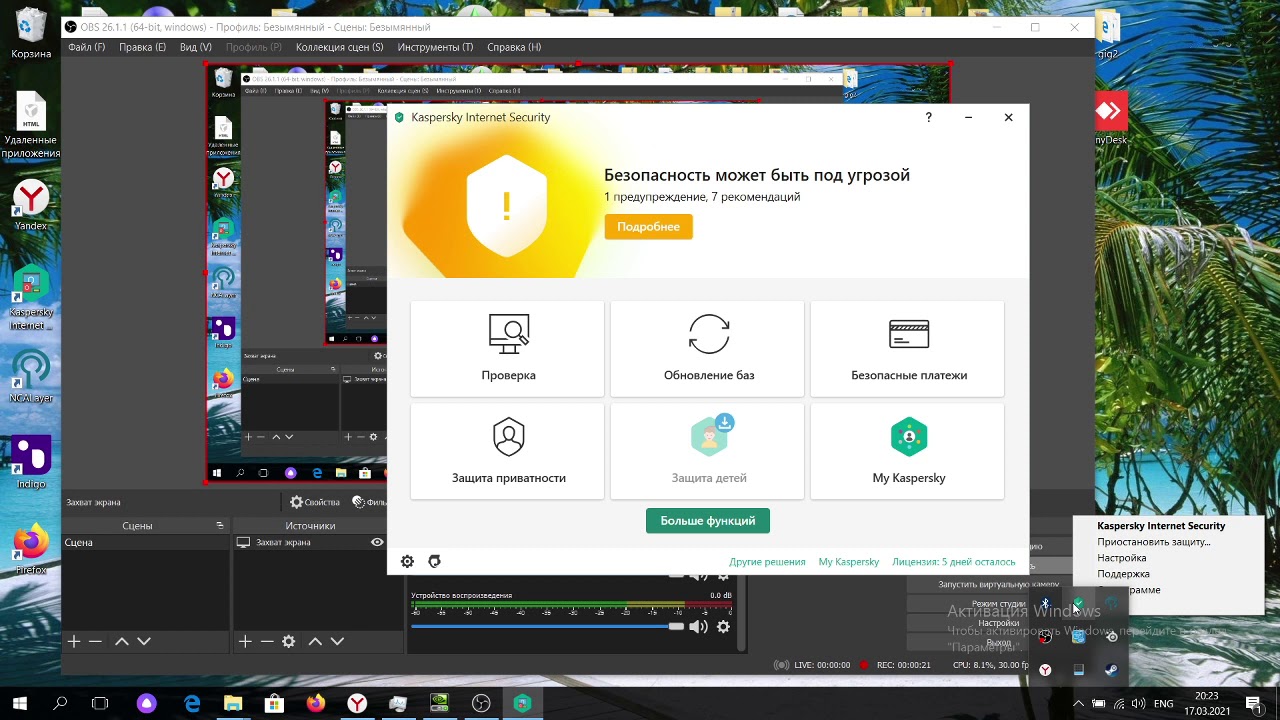This screenshot has width=1280, height=720.
Task: Open the notification center icon
Action: click(x=1253, y=704)
